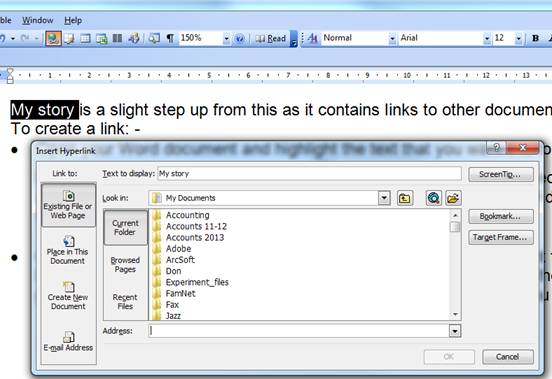Select E-mail Address link option

[x=68, y=341]
